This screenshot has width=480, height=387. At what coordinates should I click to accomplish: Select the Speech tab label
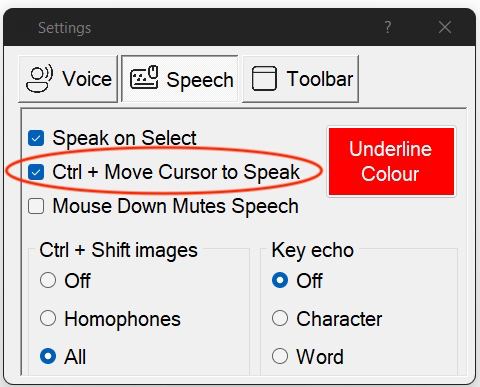200,80
